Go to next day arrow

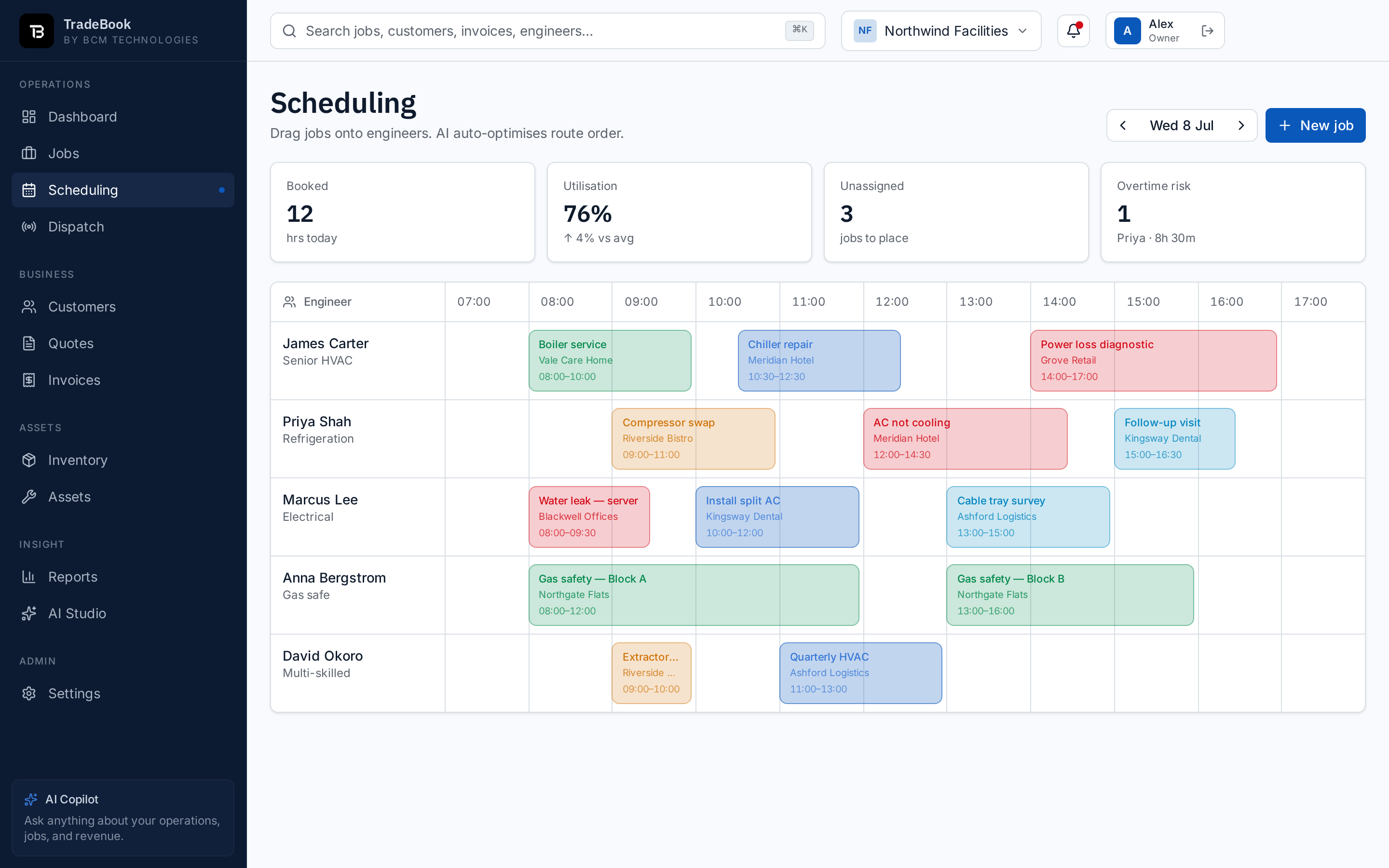1241,126
